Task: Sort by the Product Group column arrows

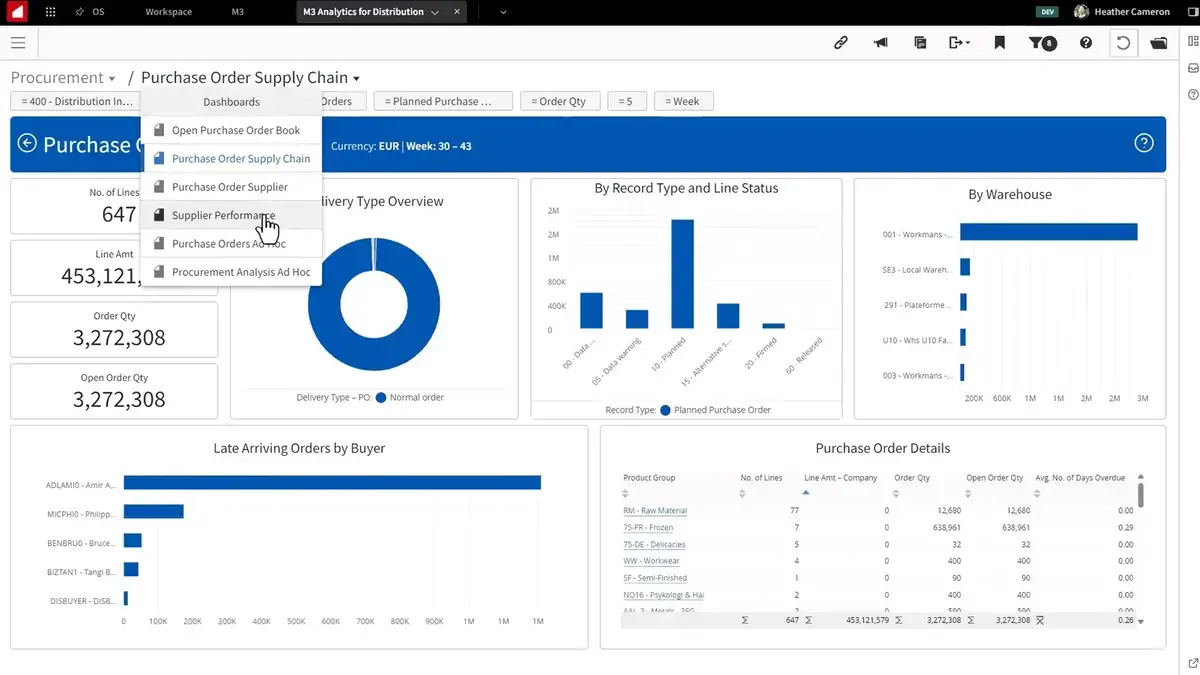Action: pyautogui.click(x=627, y=493)
